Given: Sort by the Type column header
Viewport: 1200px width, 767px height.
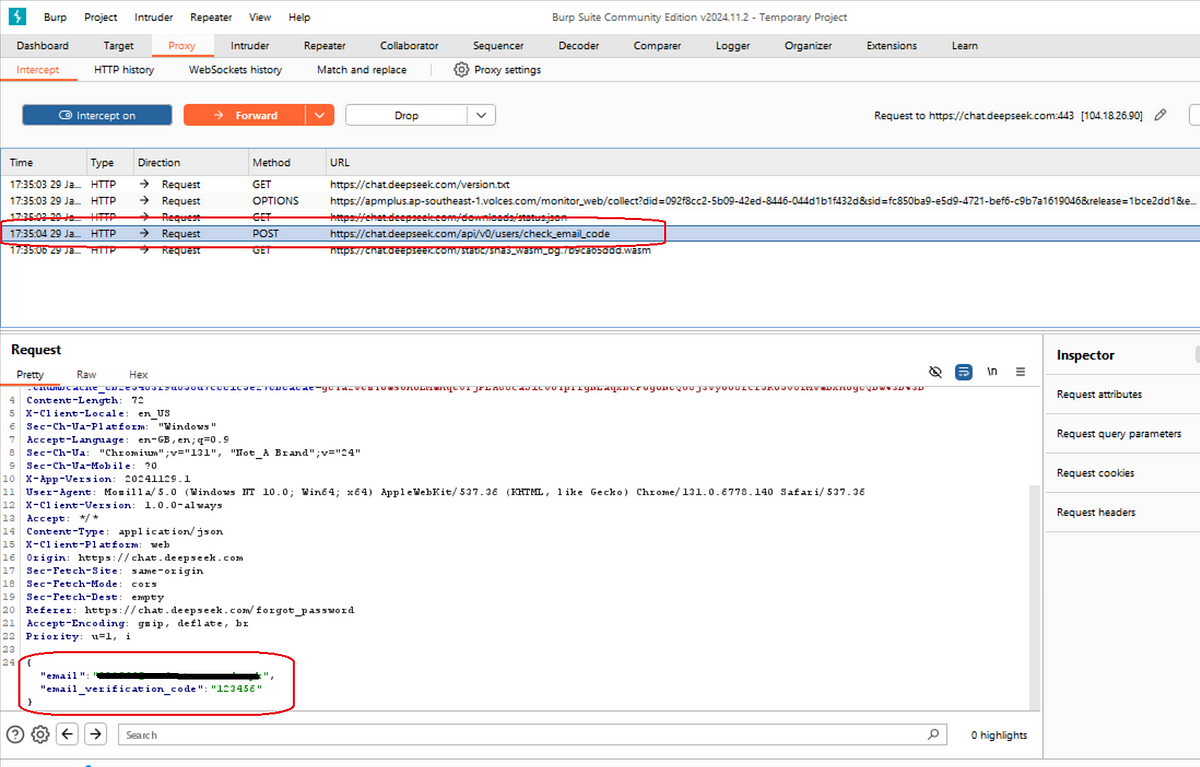Looking at the screenshot, I should pos(108,162).
